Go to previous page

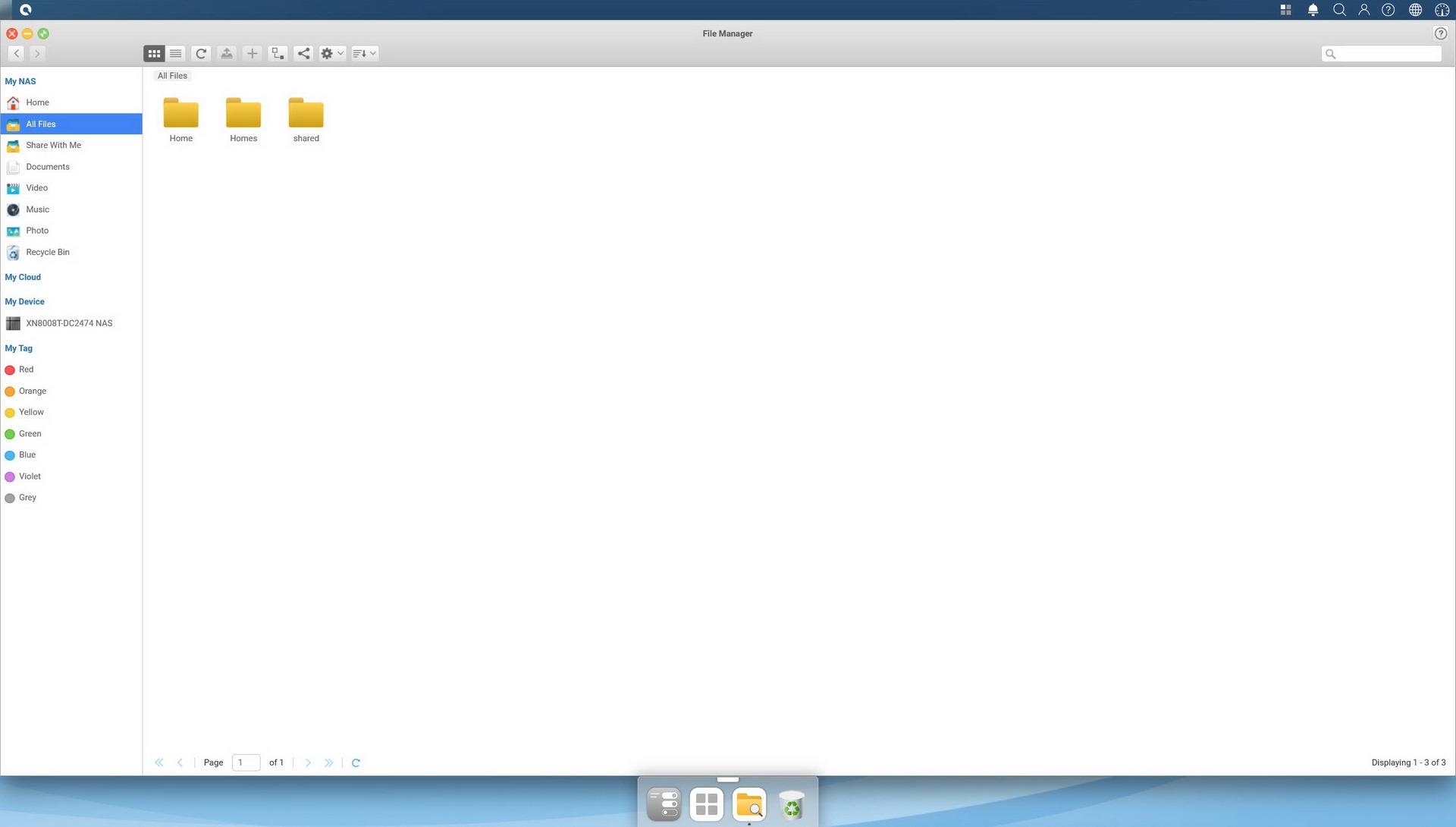180,763
